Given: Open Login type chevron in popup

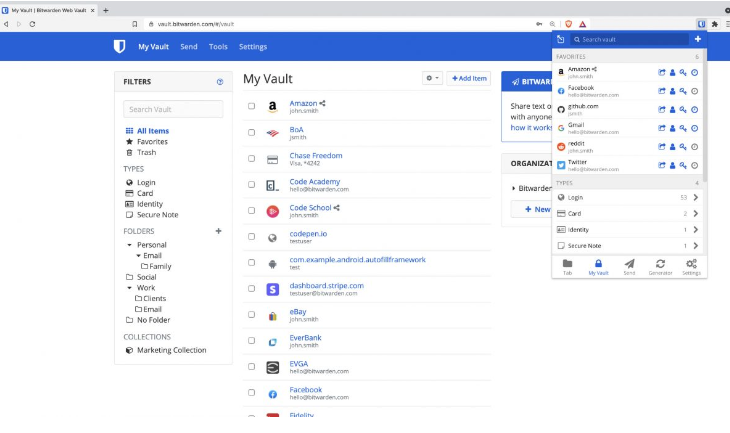Looking at the screenshot, I should tap(696, 197).
